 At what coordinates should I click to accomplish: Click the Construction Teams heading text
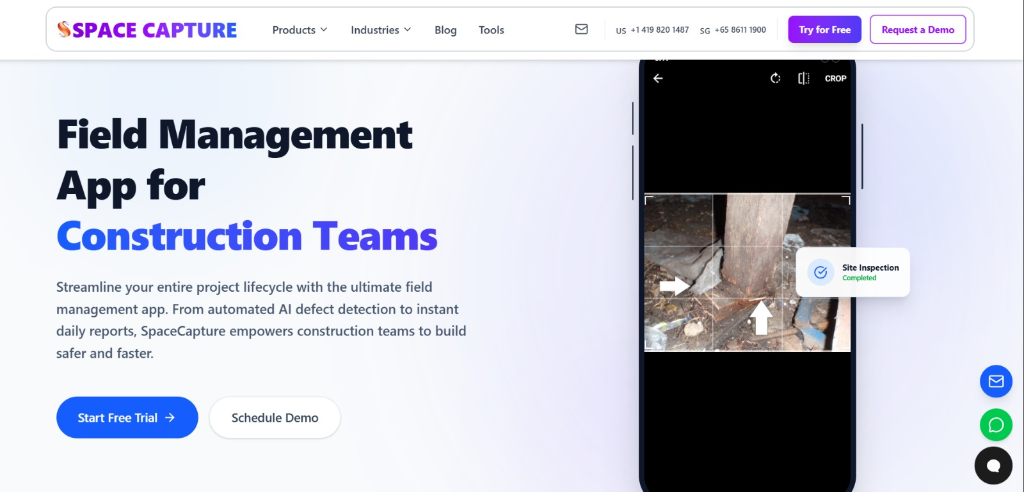pyautogui.click(x=247, y=236)
